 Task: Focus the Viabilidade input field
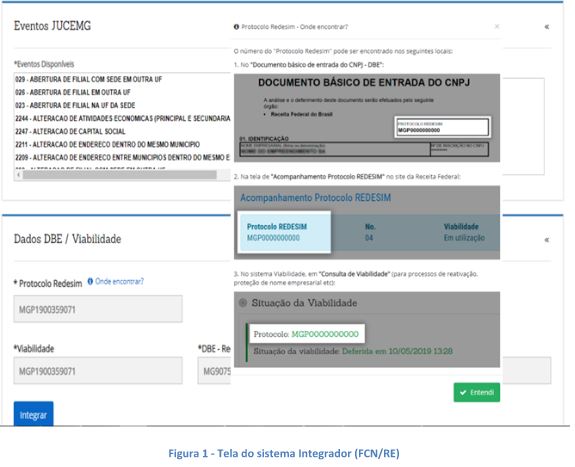pos(98,371)
